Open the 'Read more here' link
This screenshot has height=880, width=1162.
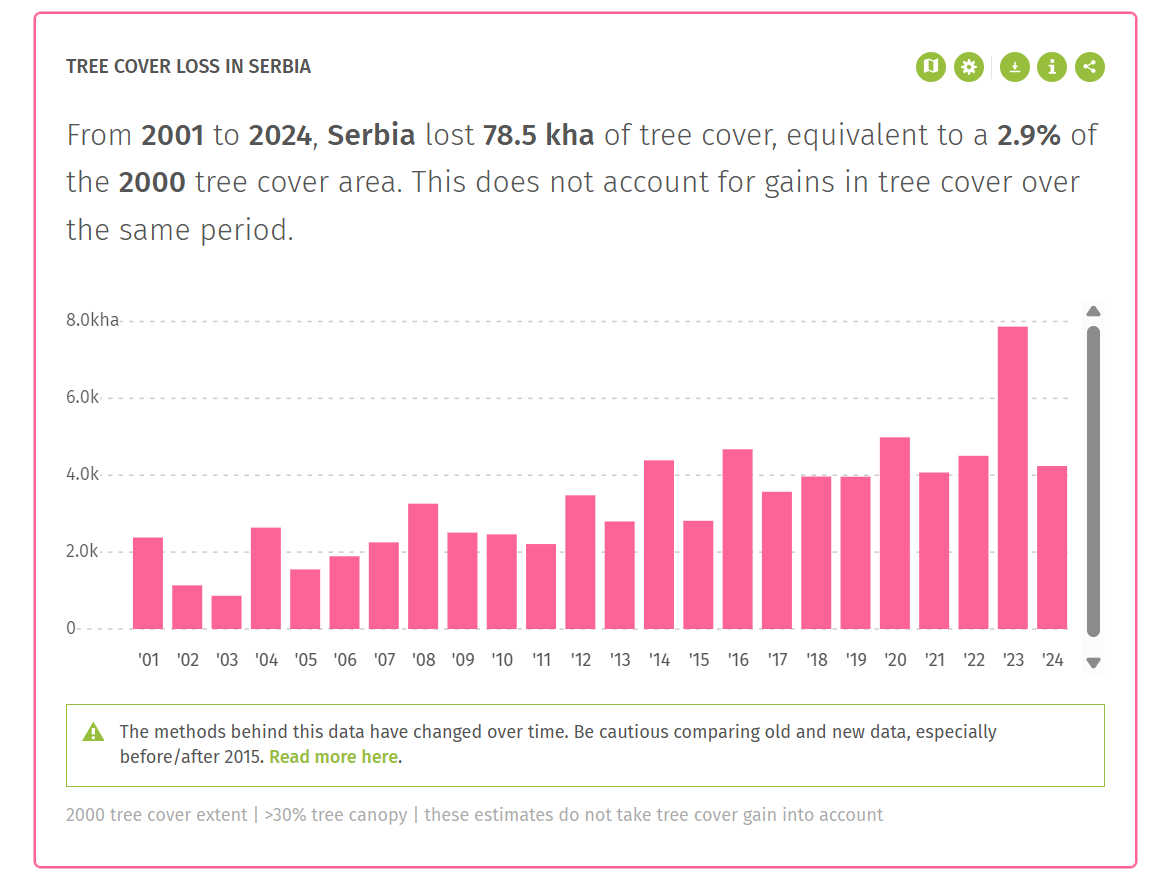pyautogui.click(x=333, y=757)
